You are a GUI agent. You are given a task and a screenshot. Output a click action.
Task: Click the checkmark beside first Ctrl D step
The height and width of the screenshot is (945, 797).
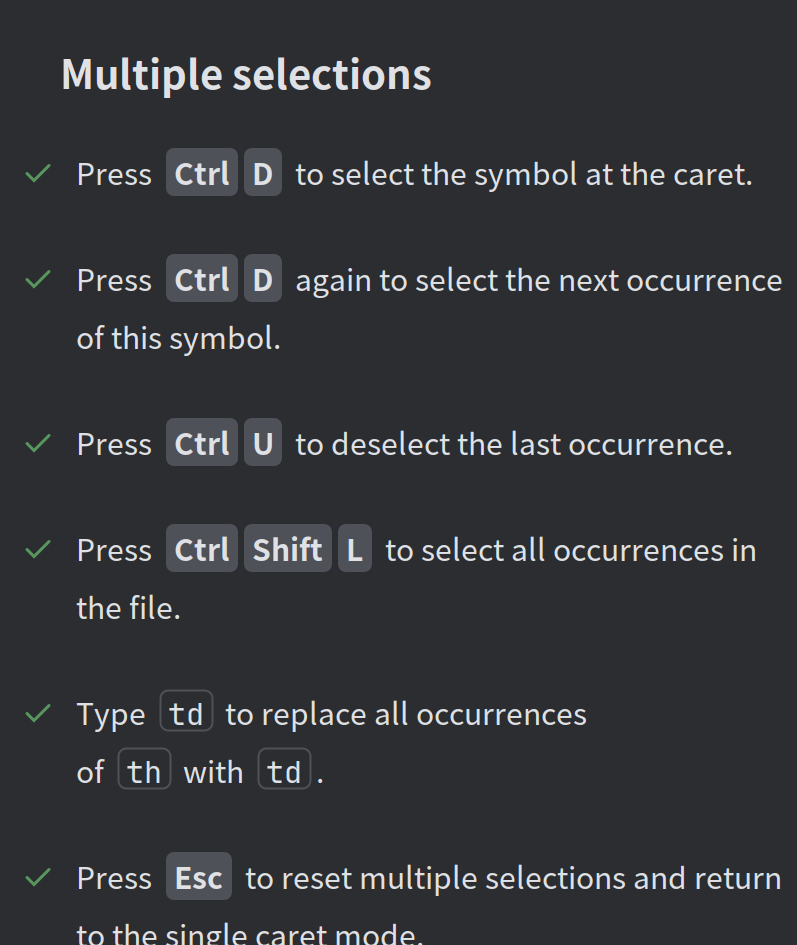click(38, 174)
